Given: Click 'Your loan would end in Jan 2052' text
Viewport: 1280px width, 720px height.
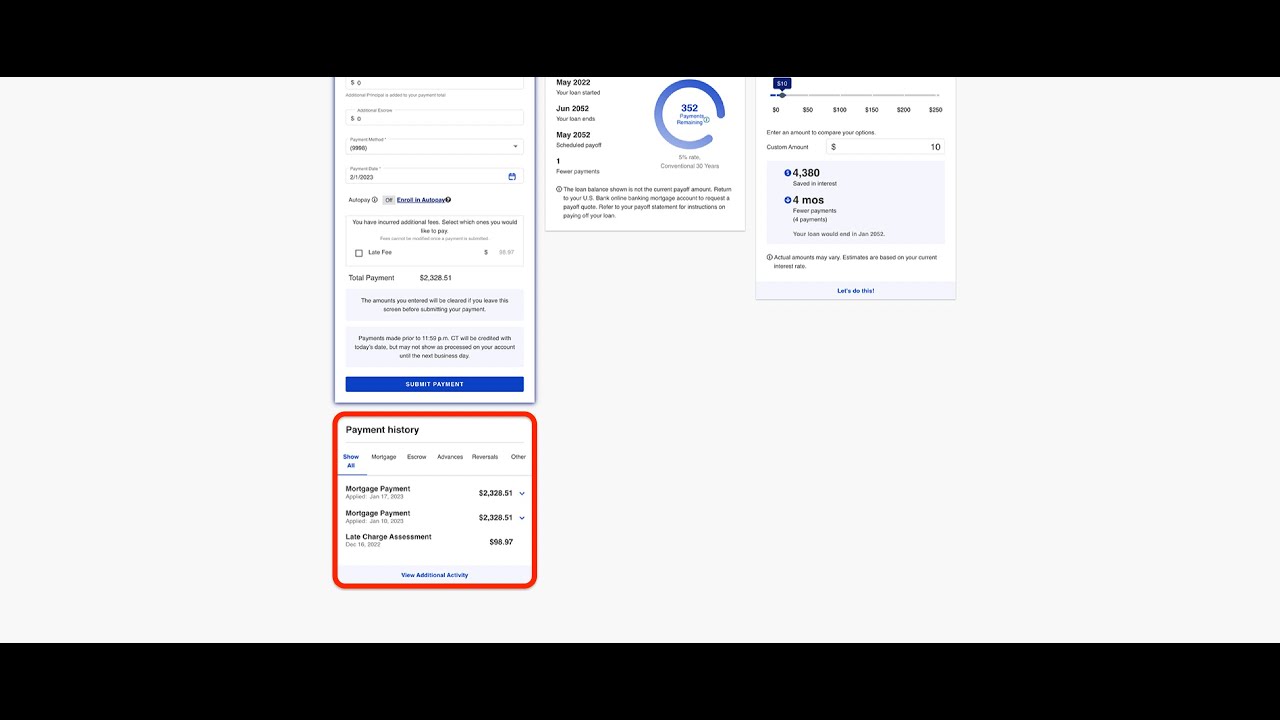Looking at the screenshot, I should click(x=839, y=234).
